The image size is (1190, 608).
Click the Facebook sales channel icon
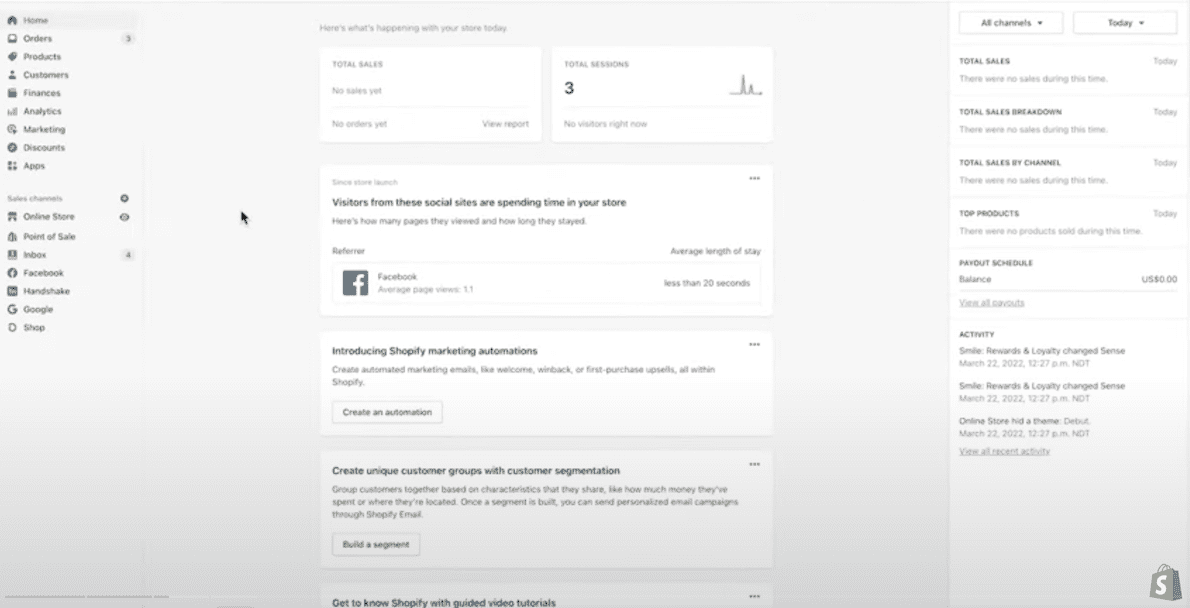pos(12,273)
